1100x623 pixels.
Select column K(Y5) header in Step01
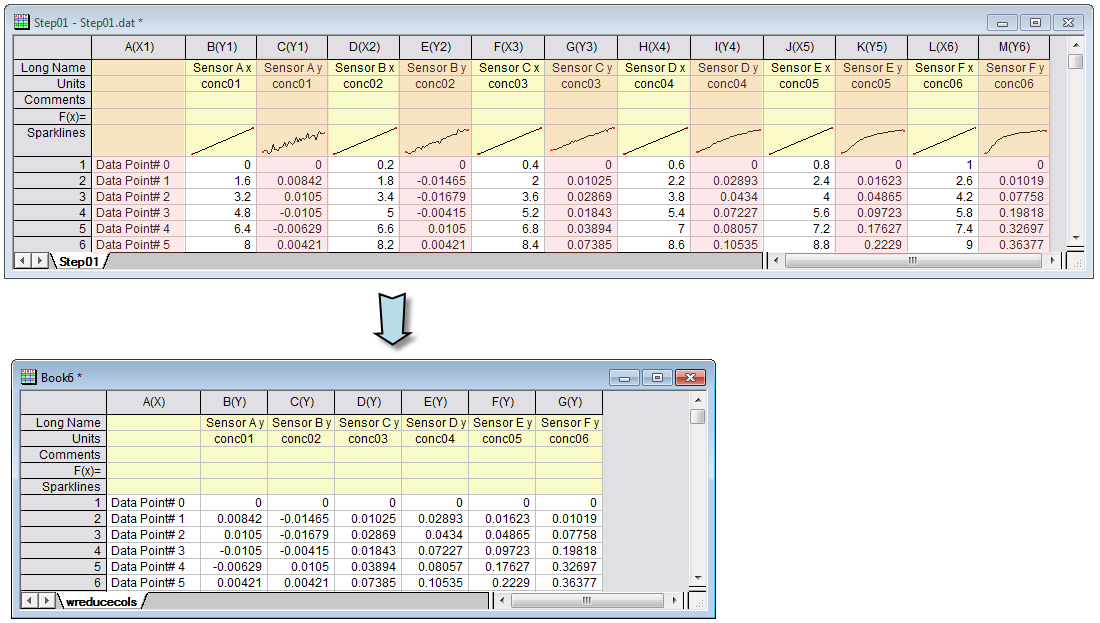tap(872, 47)
